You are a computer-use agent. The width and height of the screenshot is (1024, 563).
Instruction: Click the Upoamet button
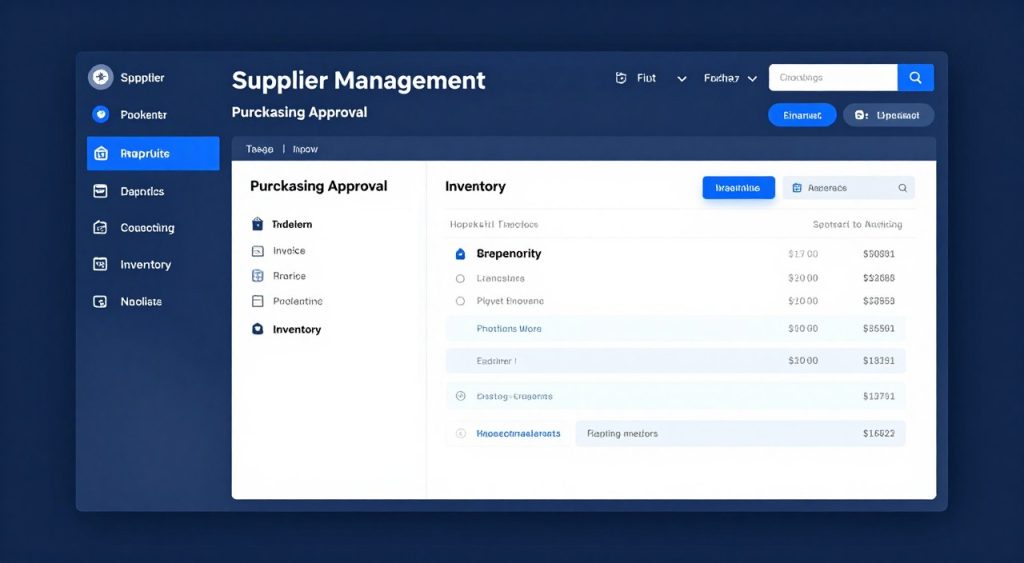(x=889, y=115)
